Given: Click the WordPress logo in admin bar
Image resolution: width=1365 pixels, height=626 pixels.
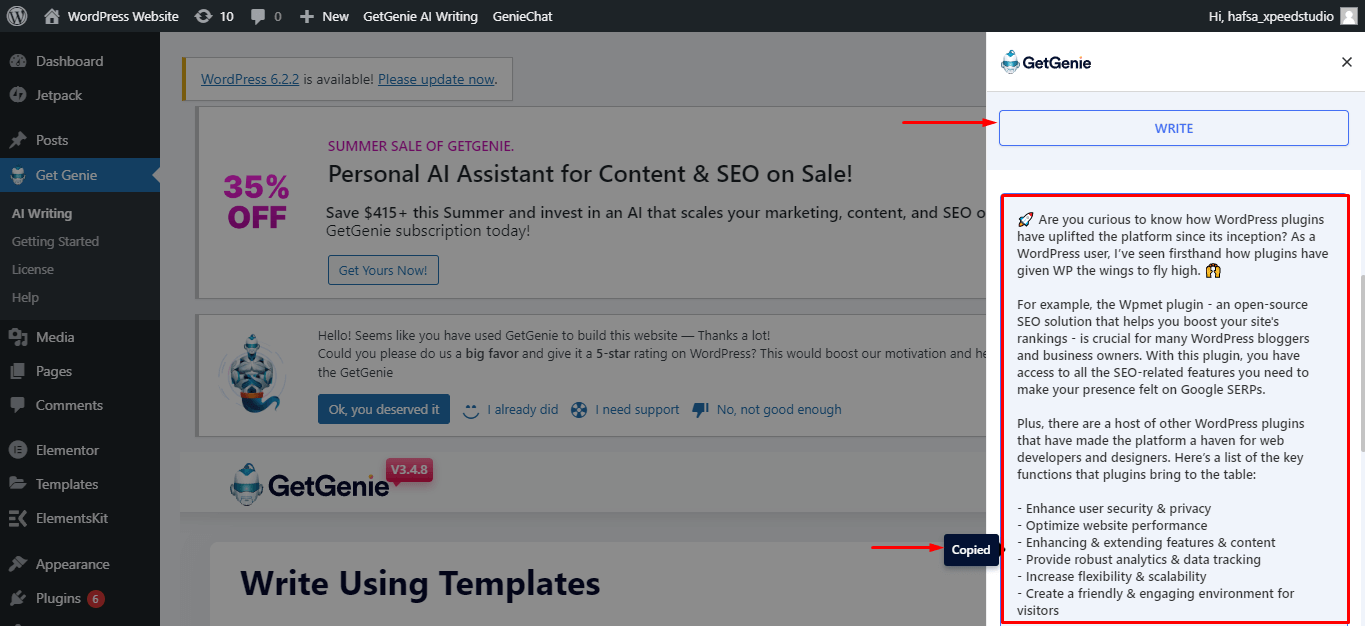Looking at the screenshot, I should pyautogui.click(x=17, y=16).
